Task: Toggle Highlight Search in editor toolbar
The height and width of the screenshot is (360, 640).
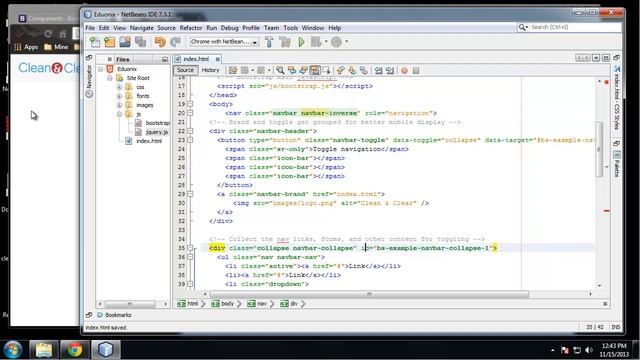Action: click(315, 71)
